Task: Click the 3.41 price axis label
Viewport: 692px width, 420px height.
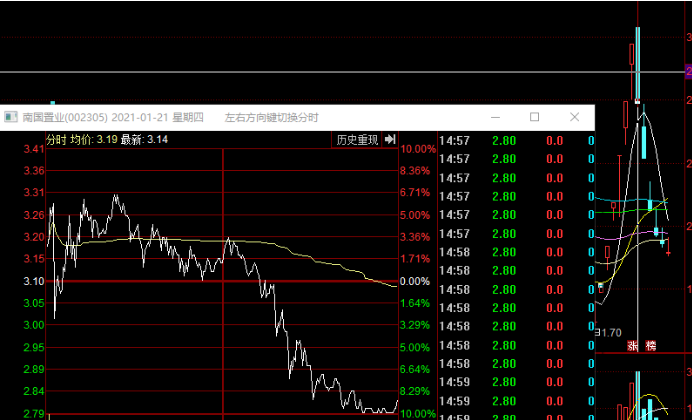Action: [34, 149]
